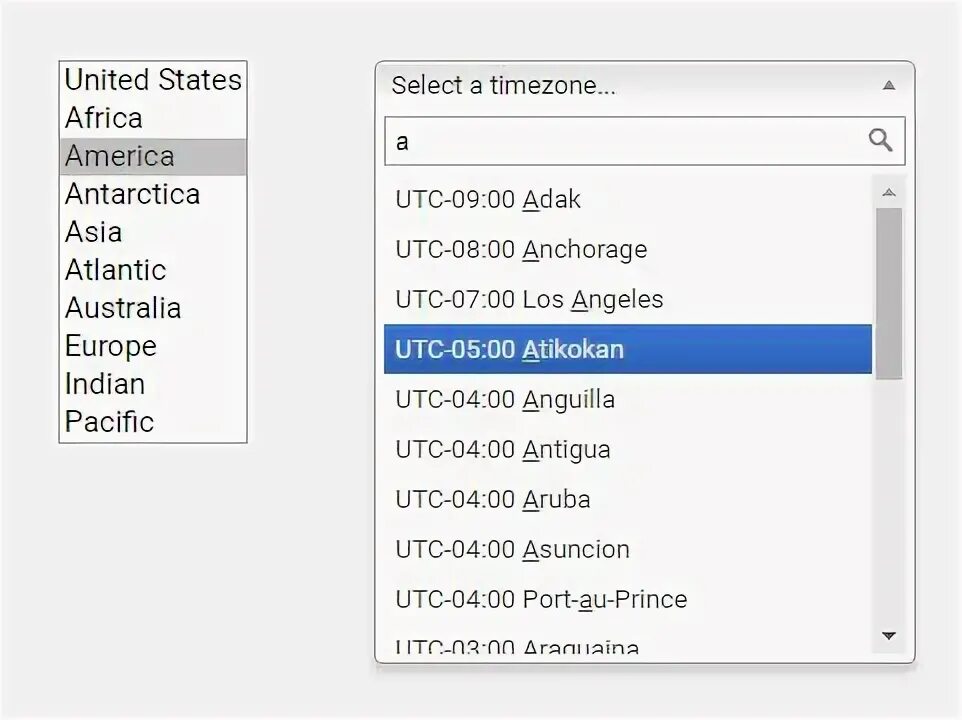Select highlighted UTC-05:00 Atikokan option
The height and width of the screenshot is (720, 962).
click(509, 350)
